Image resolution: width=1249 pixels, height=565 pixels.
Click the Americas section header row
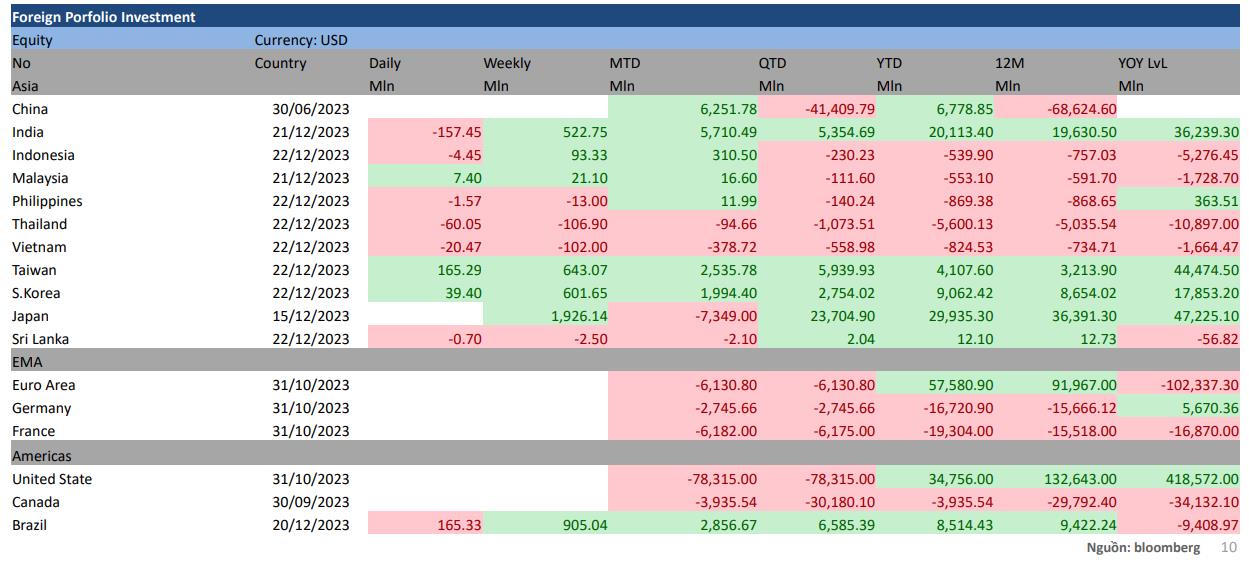42,456
